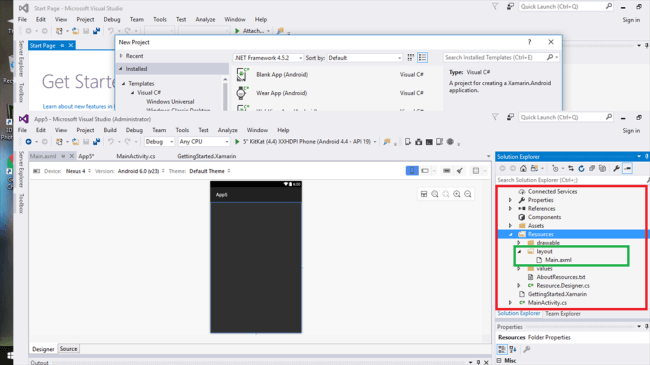650x365 pixels.
Task: Open the Default Theme selector
Action: [210, 171]
